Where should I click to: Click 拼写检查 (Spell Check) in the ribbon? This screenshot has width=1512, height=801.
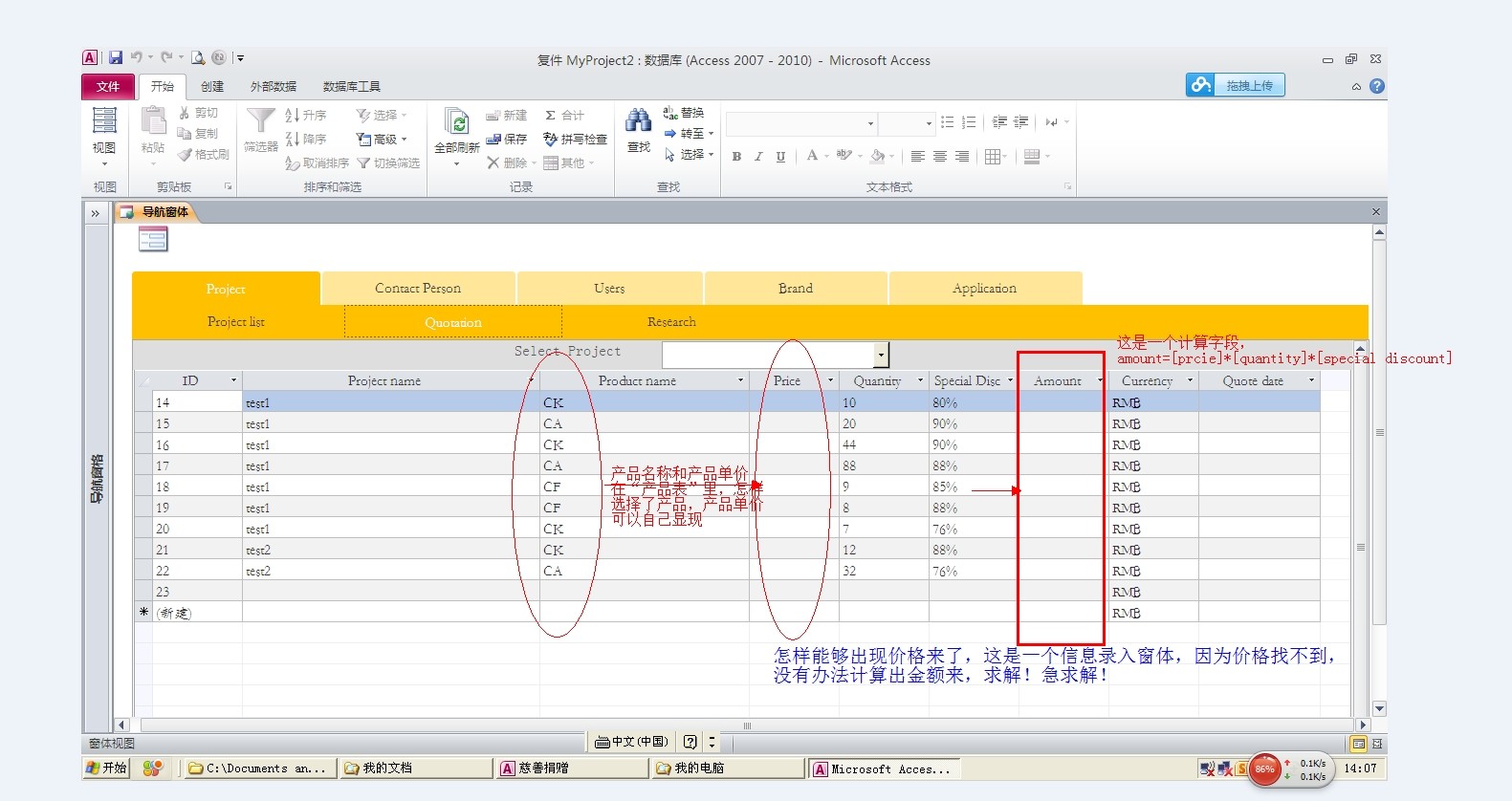[x=575, y=140]
